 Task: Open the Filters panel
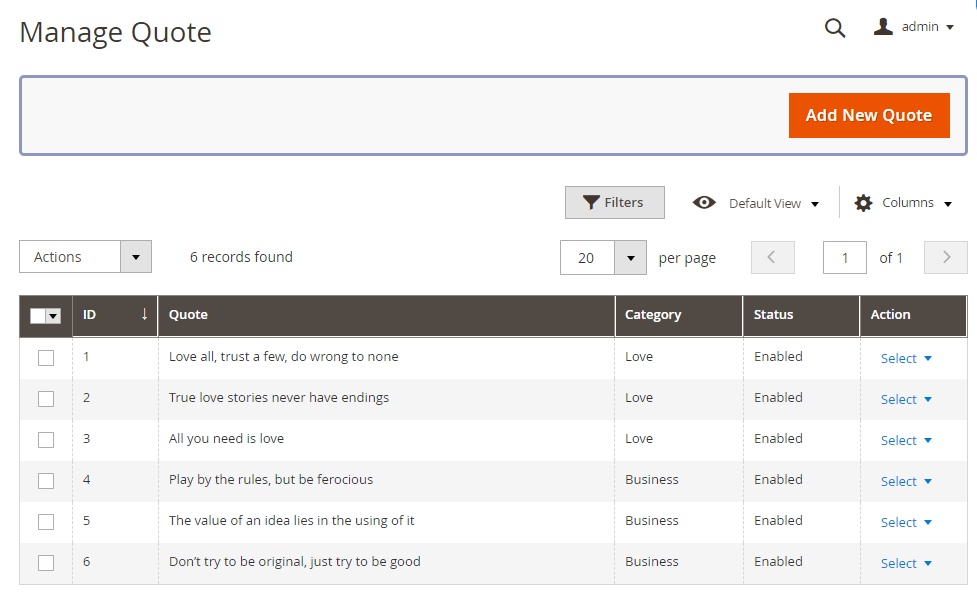pyautogui.click(x=614, y=202)
